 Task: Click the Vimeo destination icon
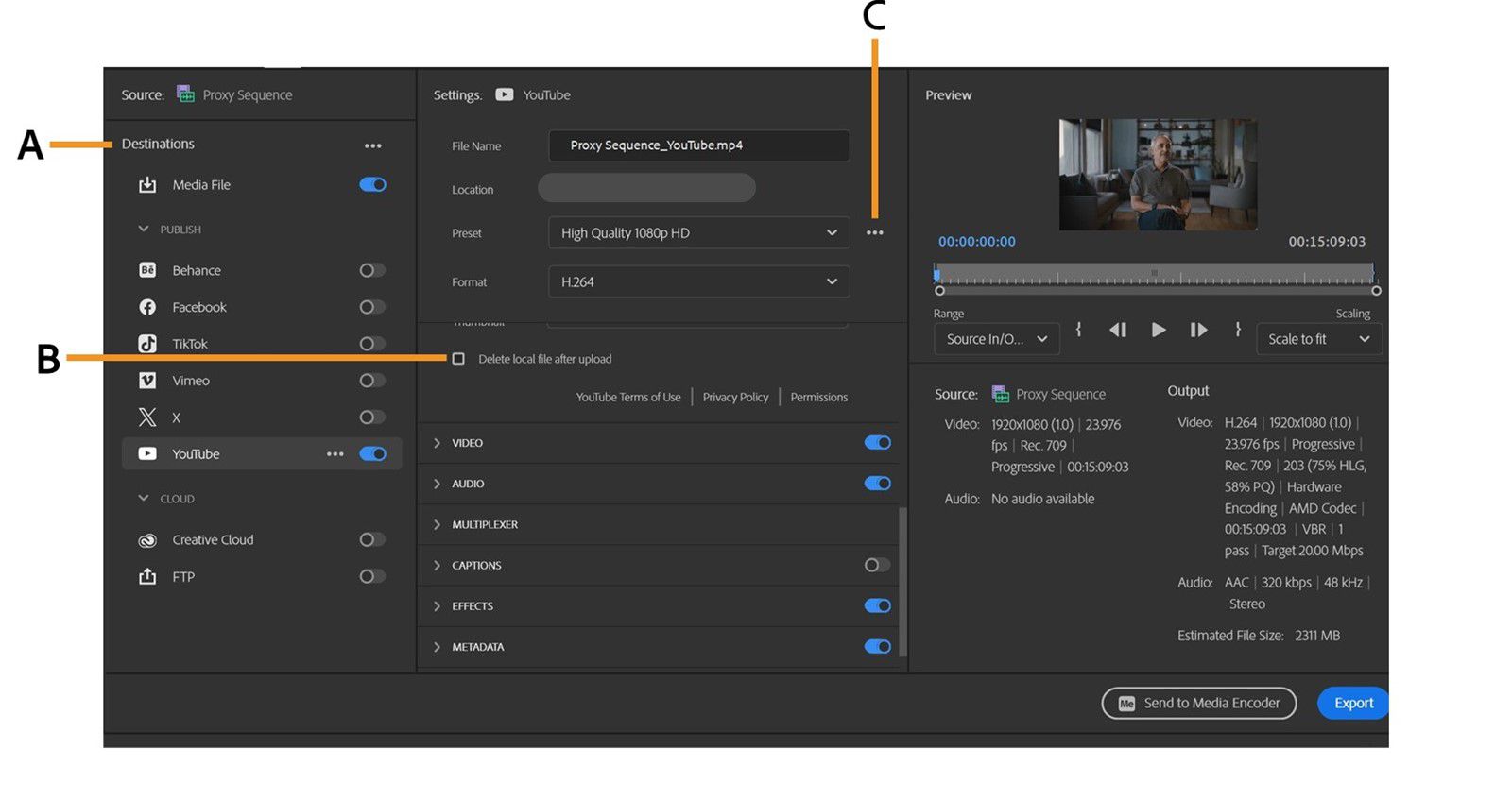tap(147, 381)
